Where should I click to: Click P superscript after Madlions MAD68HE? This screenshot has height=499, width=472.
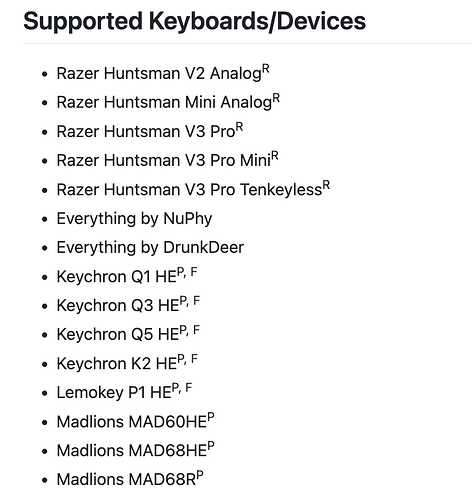pos(211,447)
